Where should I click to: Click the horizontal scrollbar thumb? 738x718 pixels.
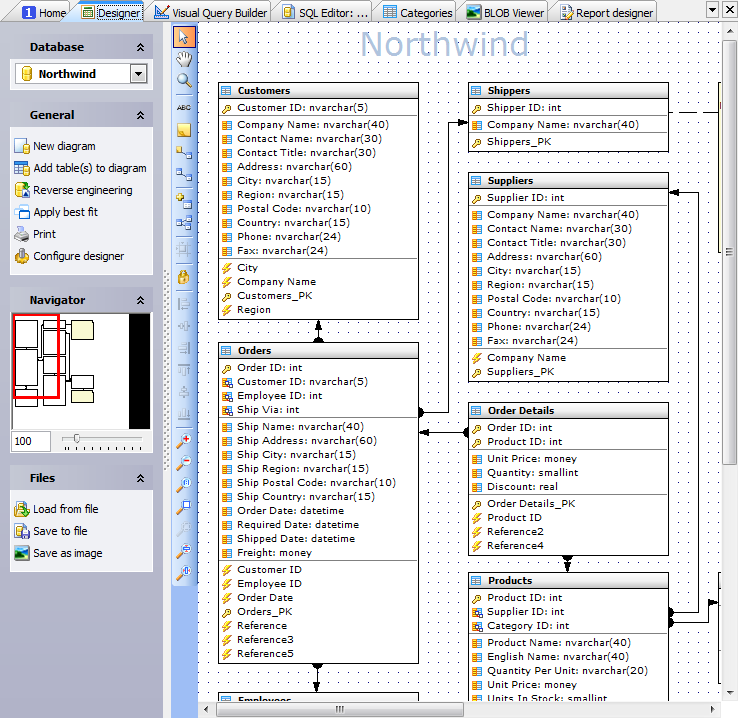tap(340, 709)
